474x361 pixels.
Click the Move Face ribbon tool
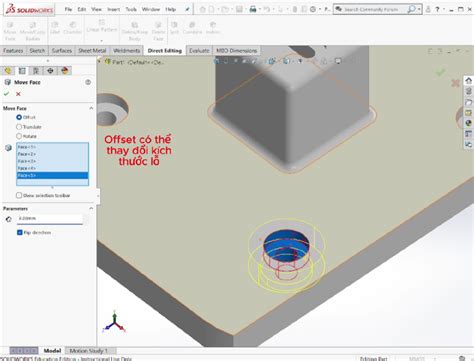pos(10,31)
